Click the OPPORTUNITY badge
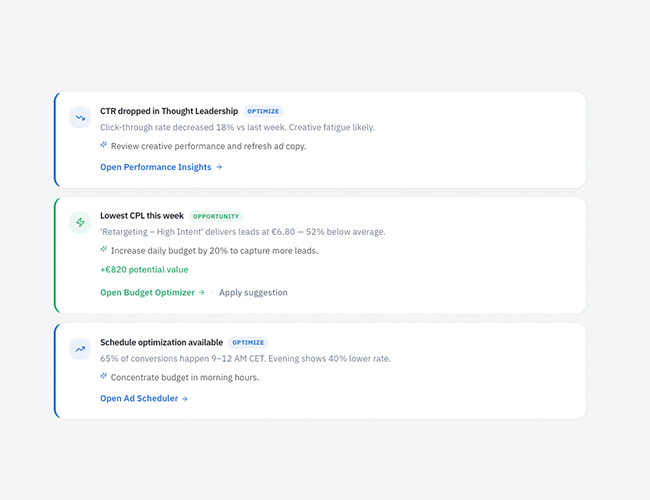Screen dimensions: 650x500 (216, 216)
